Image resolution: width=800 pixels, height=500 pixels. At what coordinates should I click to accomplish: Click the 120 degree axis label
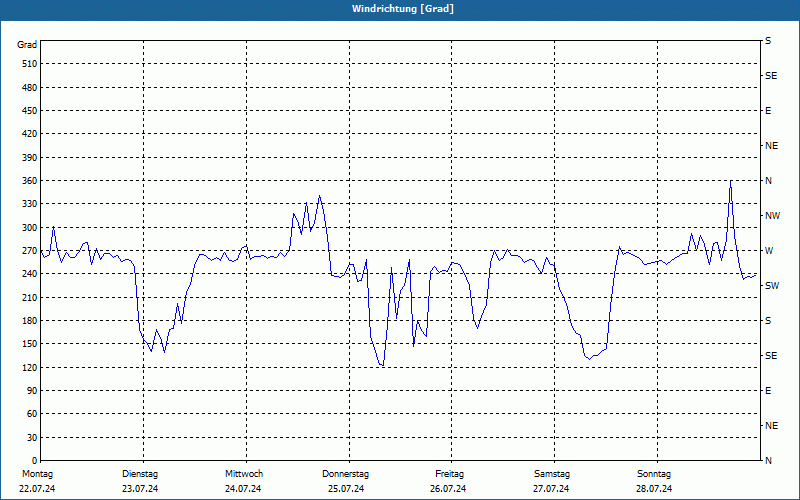pyautogui.click(x=30, y=367)
